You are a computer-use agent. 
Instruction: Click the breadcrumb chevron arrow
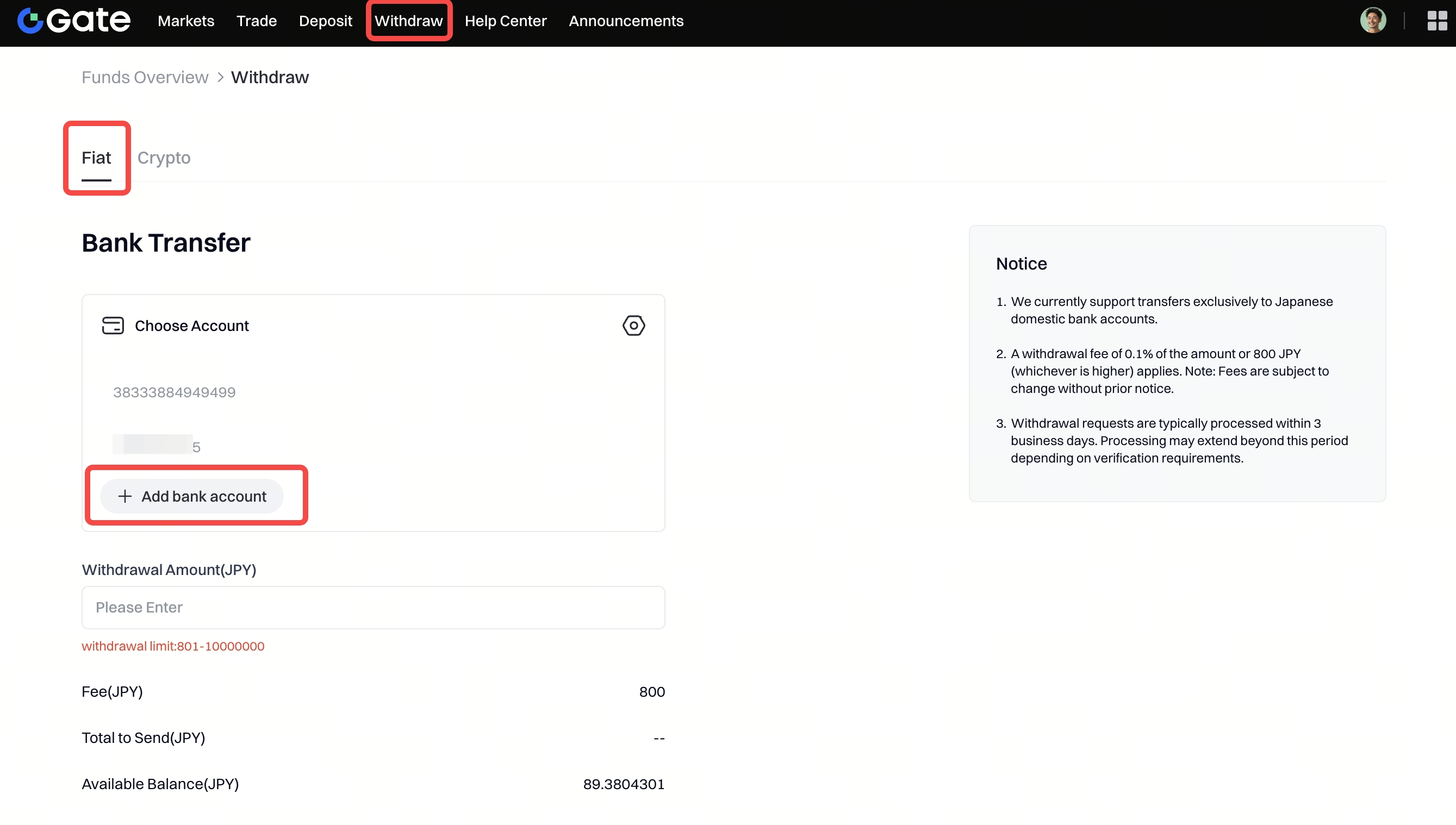pyautogui.click(x=220, y=78)
